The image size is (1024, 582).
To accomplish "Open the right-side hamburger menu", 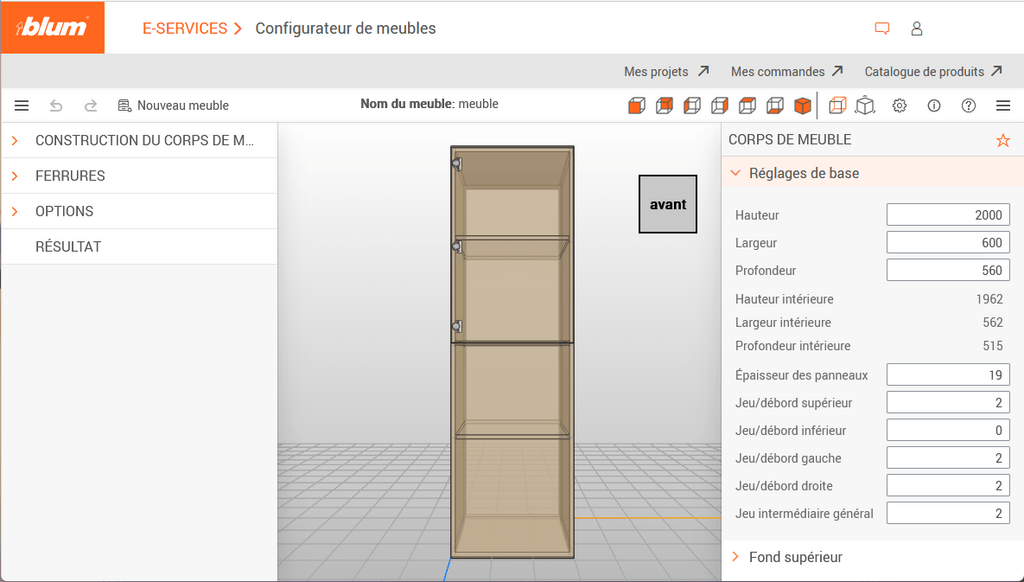I will coord(1003,106).
